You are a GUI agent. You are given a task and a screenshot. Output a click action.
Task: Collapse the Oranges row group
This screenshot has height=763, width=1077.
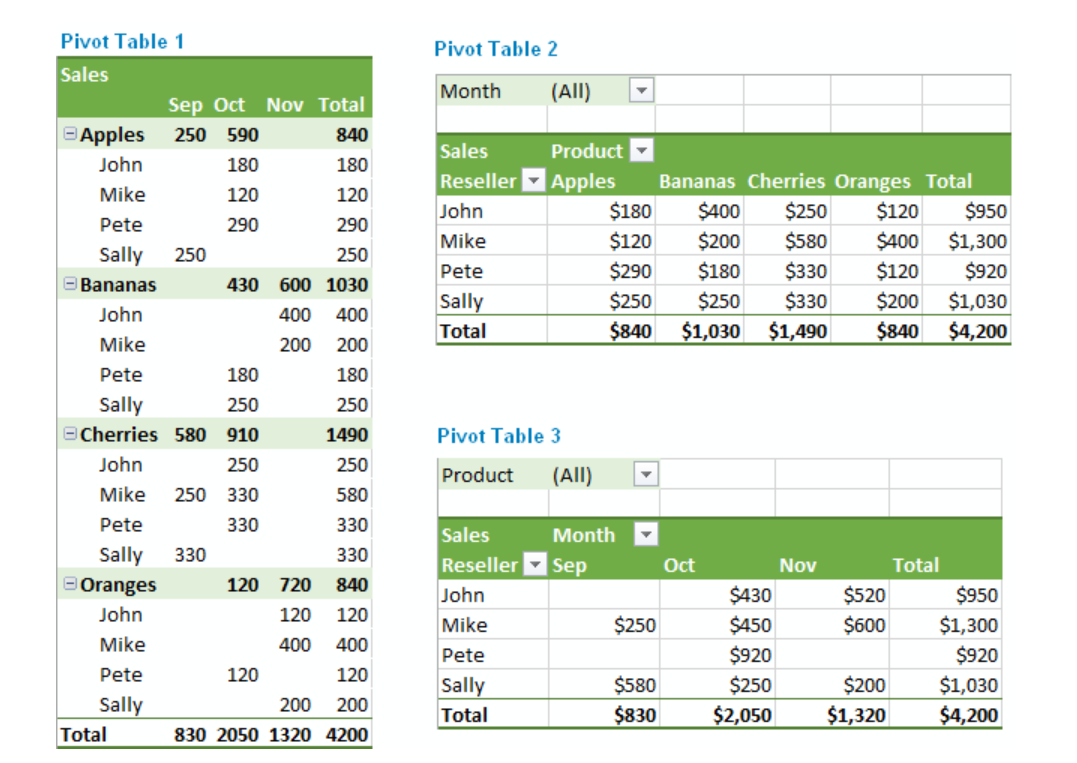pos(71,585)
